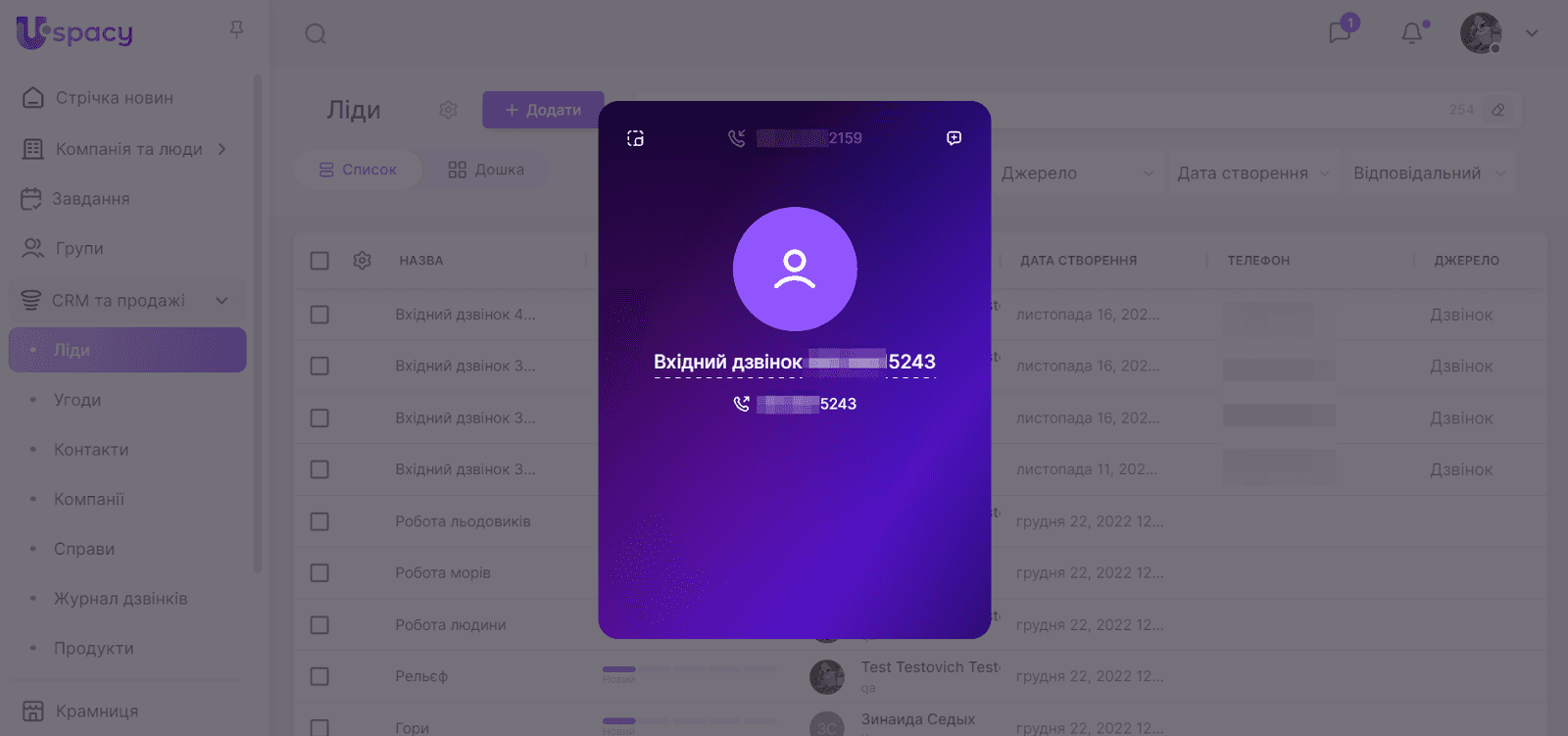Open Компанії in the sidebar
The image size is (1568, 736).
pyautogui.click(x=89, y=500)
